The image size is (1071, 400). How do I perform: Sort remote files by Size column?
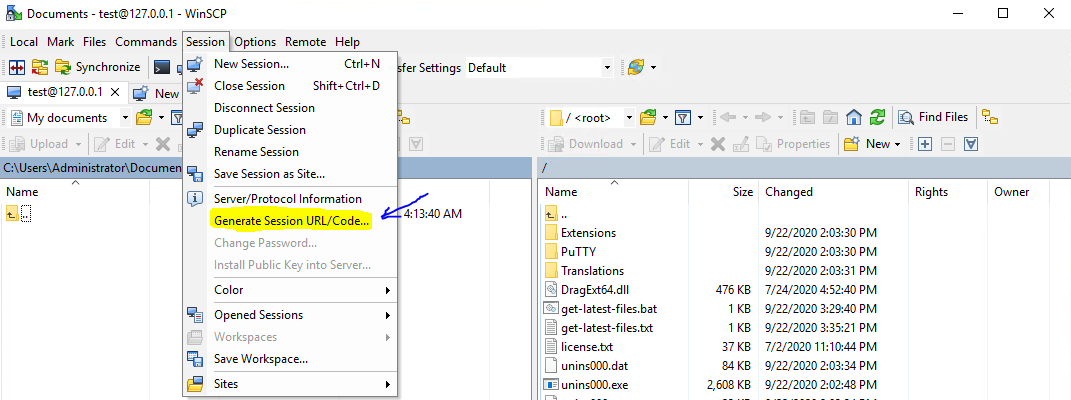[723, 192]
